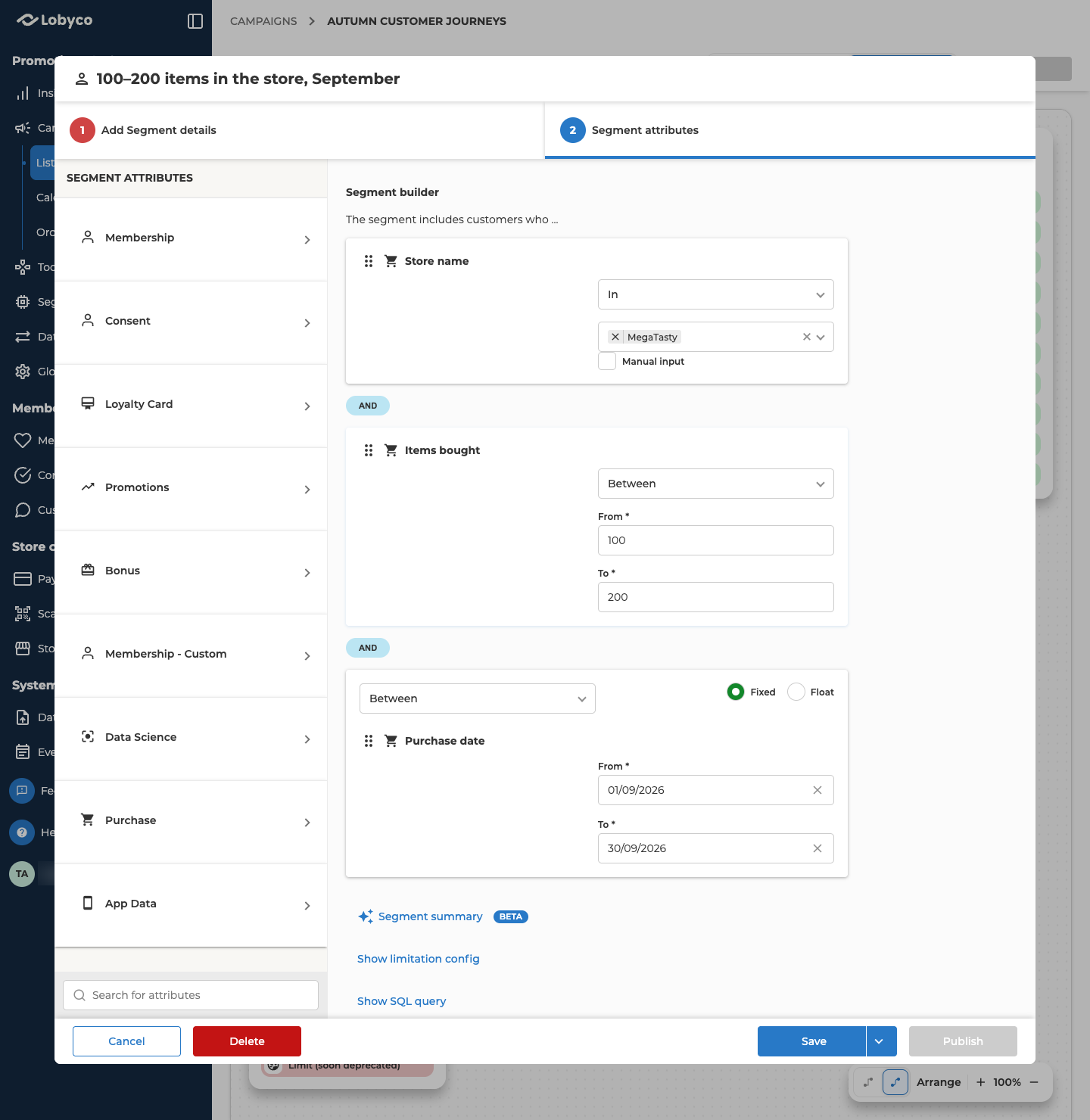This screenshot has width=1090, height=1120.
Task: Click the feedback blue circle icon
Action: (x=22, y=791)
